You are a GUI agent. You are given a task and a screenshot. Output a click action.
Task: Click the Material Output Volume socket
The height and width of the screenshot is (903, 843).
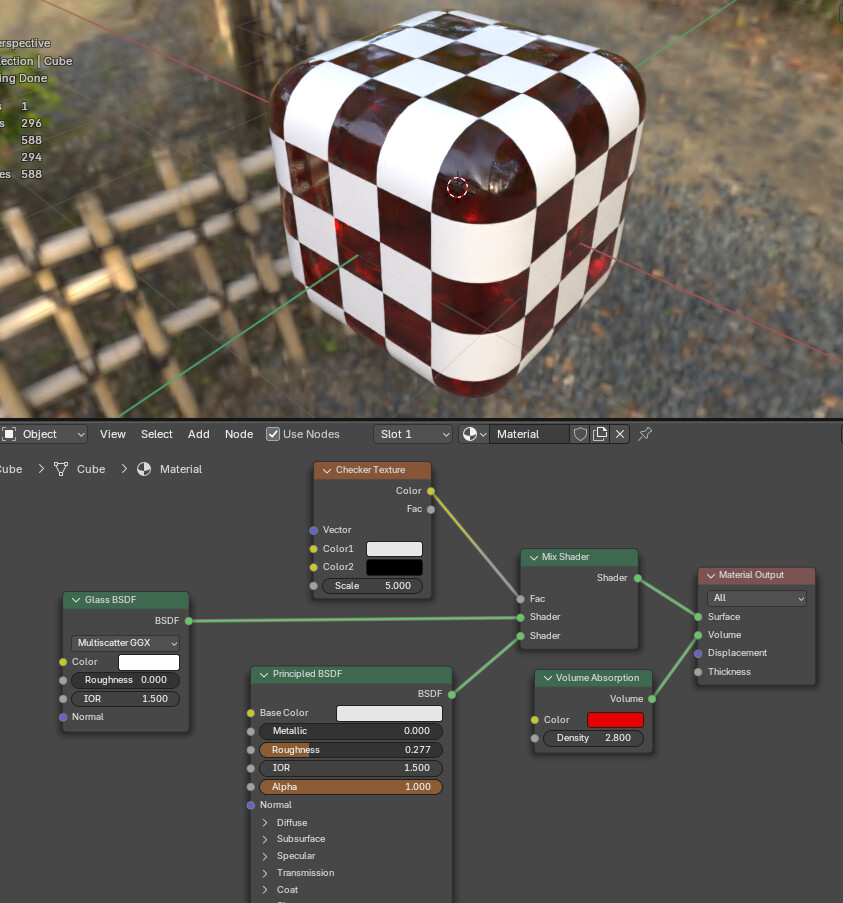698,635
